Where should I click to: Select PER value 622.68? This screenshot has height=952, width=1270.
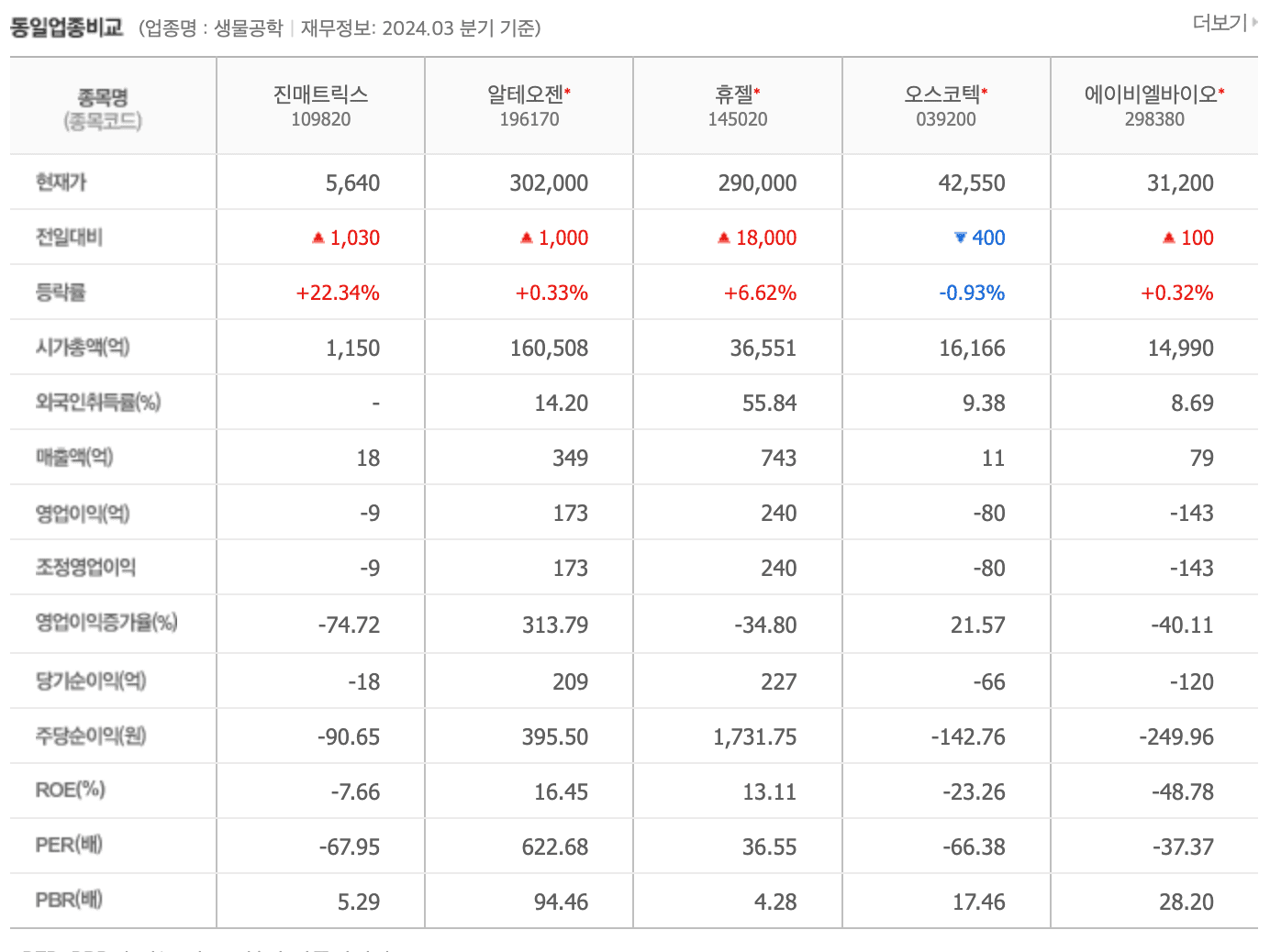coord(555,847)
